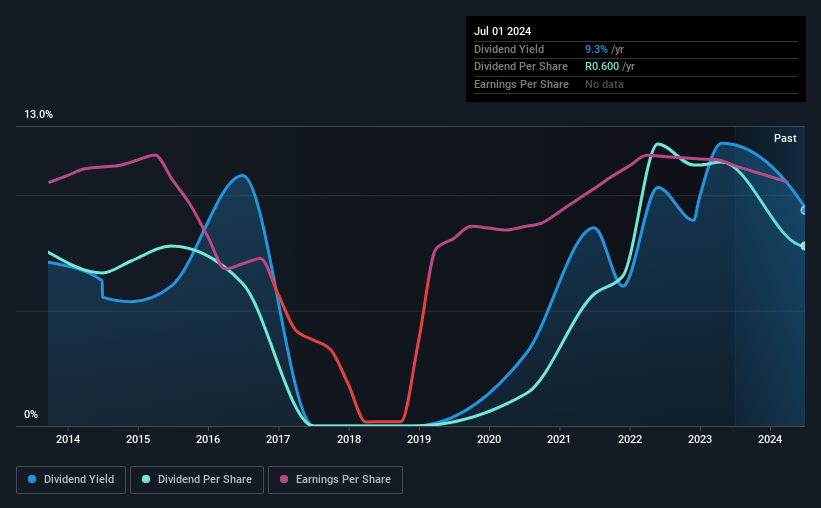Toggle the Dividend Yield legend button
Image resolution: width=821 pixels, height=508 pixels.
(71, 480)
